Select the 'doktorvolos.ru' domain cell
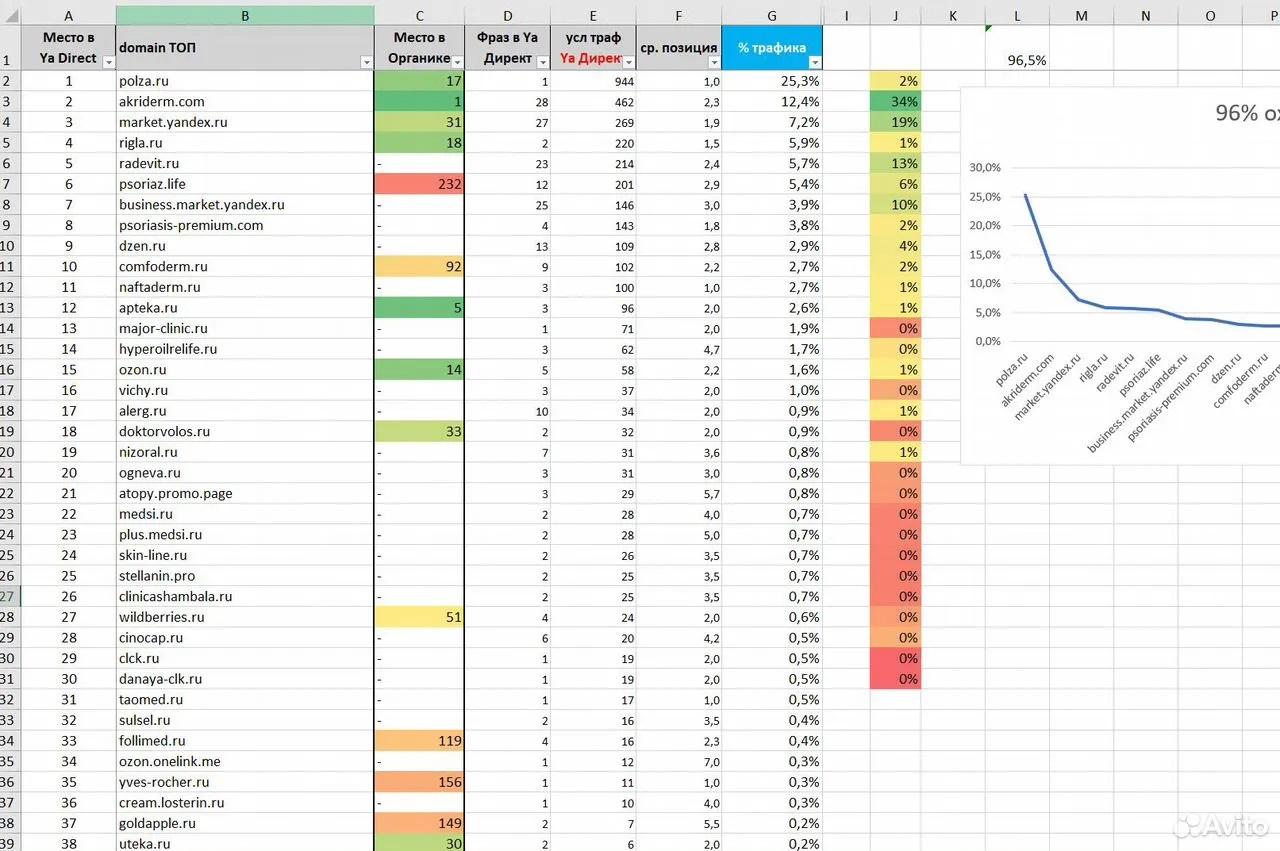 (x=245, y=431)
